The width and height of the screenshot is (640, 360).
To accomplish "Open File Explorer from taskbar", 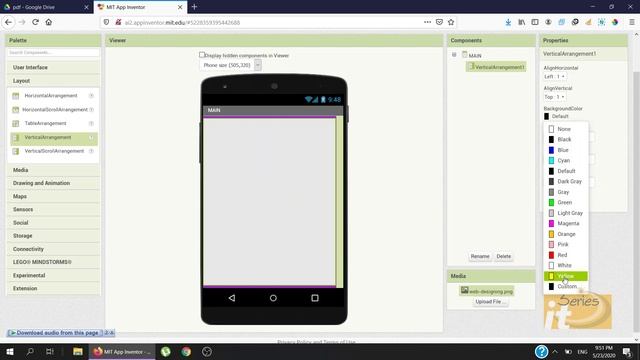I will (x=78, y=351).
